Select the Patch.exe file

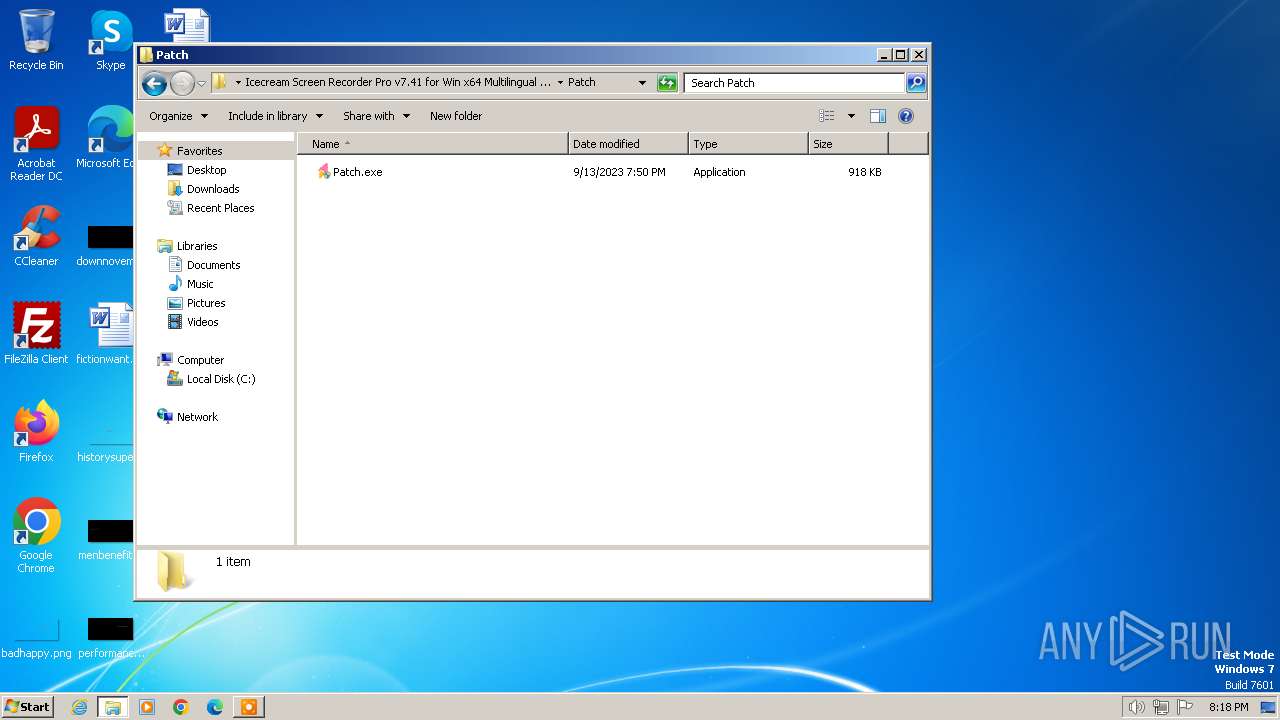pos(357,172)
